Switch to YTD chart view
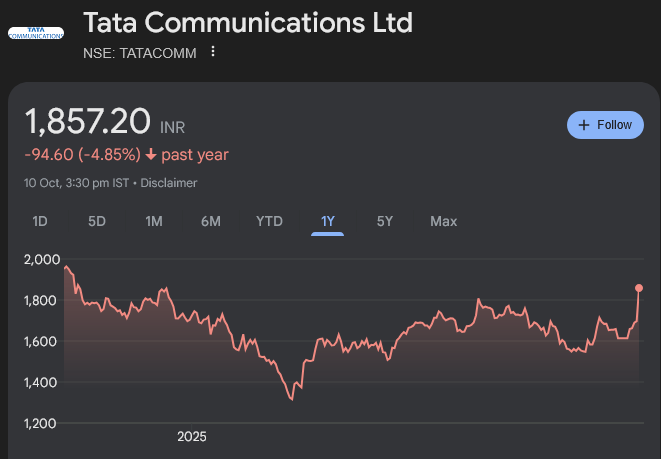The width and height of the screenshot is (661, 459). pos(269,221)
